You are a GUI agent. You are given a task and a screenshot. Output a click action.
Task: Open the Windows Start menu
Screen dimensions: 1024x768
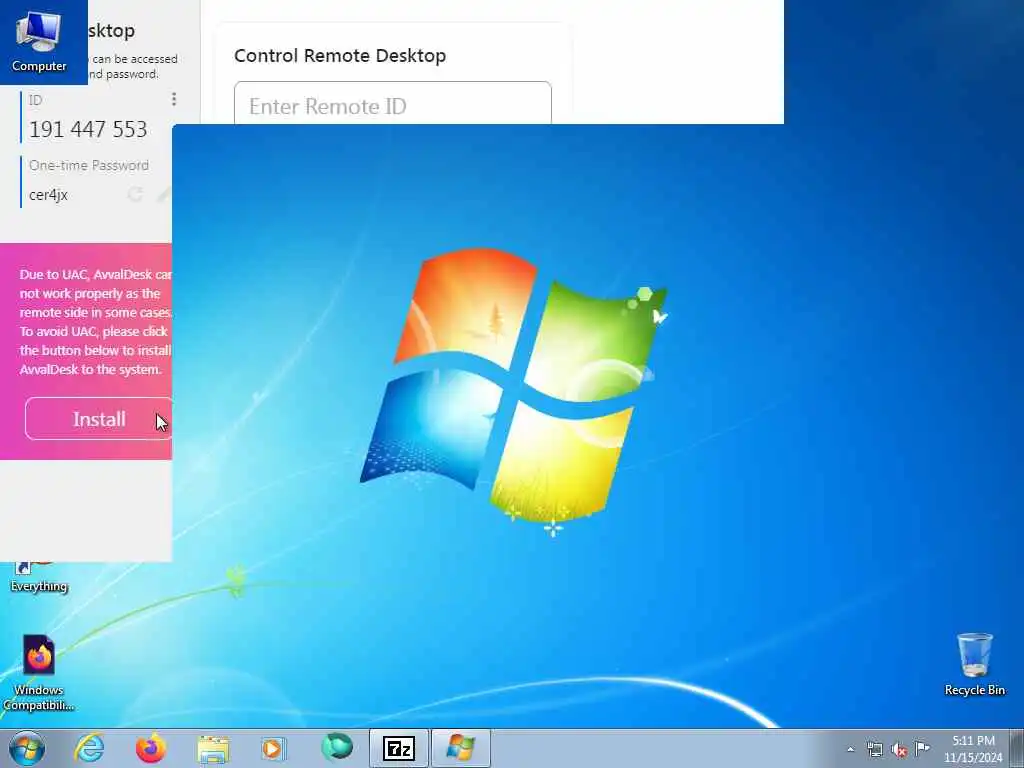(x=27, y=748)
